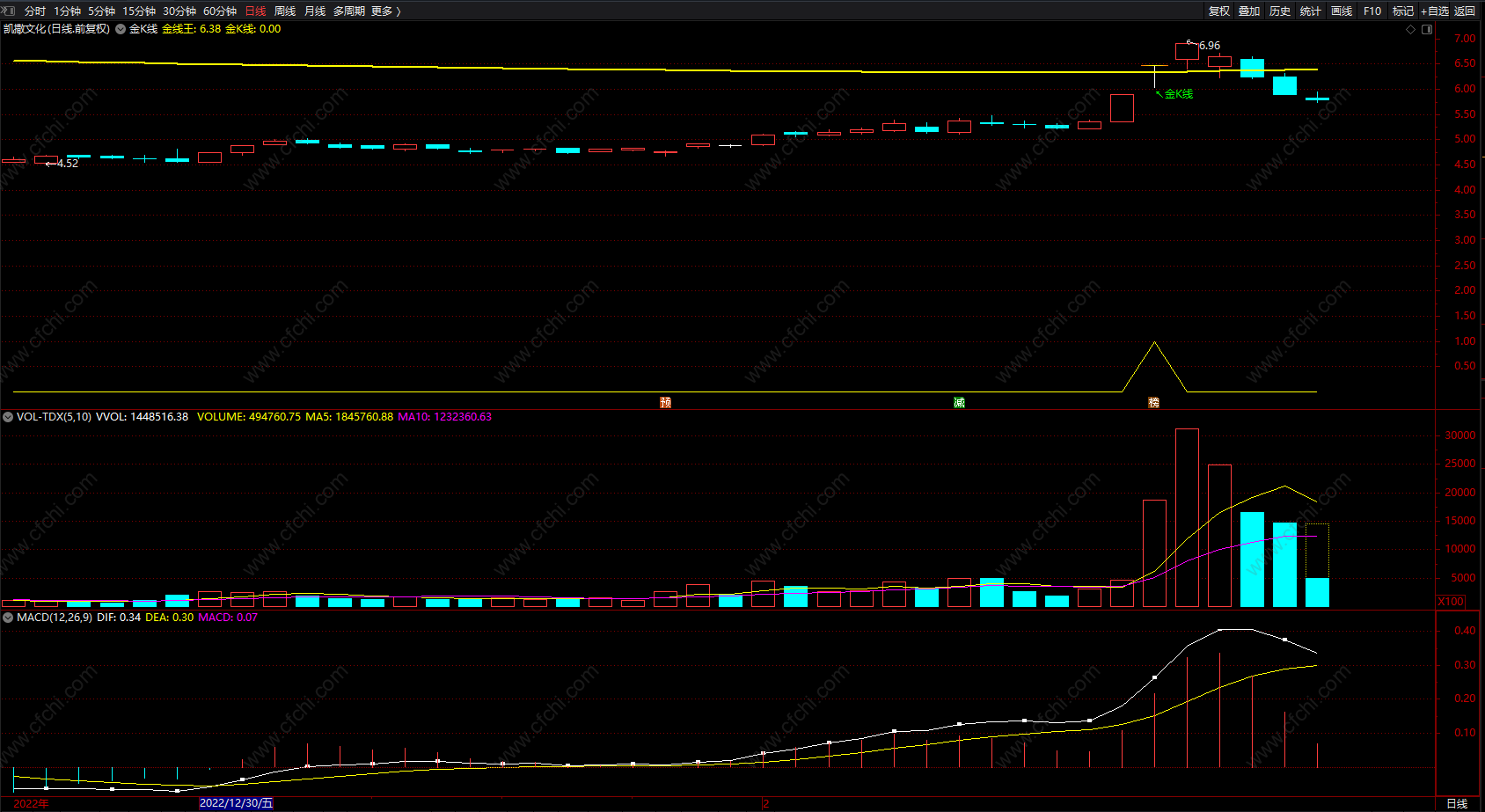Click the 减 reduction event marker
Image resolution: width=1485 pixels, height=812 pixels.
[x=959, y=402]
